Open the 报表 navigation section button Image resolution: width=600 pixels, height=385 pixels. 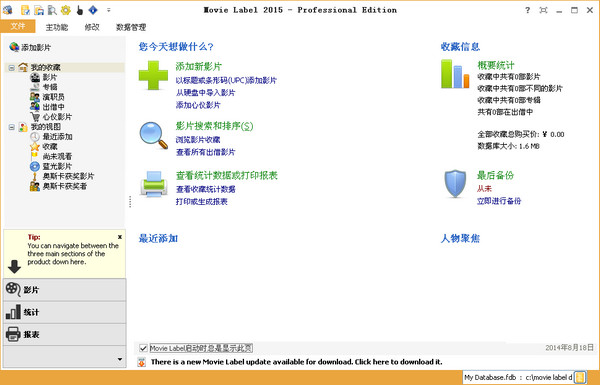64,334
